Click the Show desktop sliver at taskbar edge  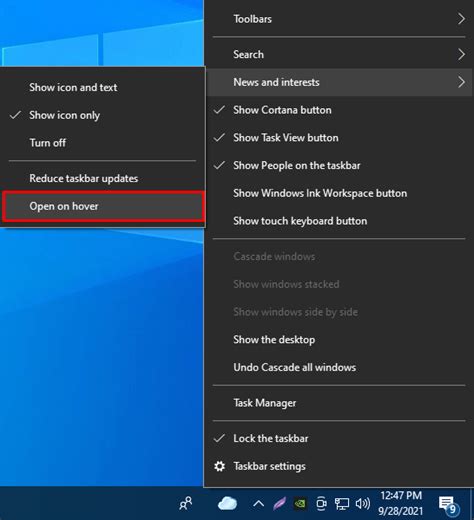pyautogui.click(x=472, y=503)
